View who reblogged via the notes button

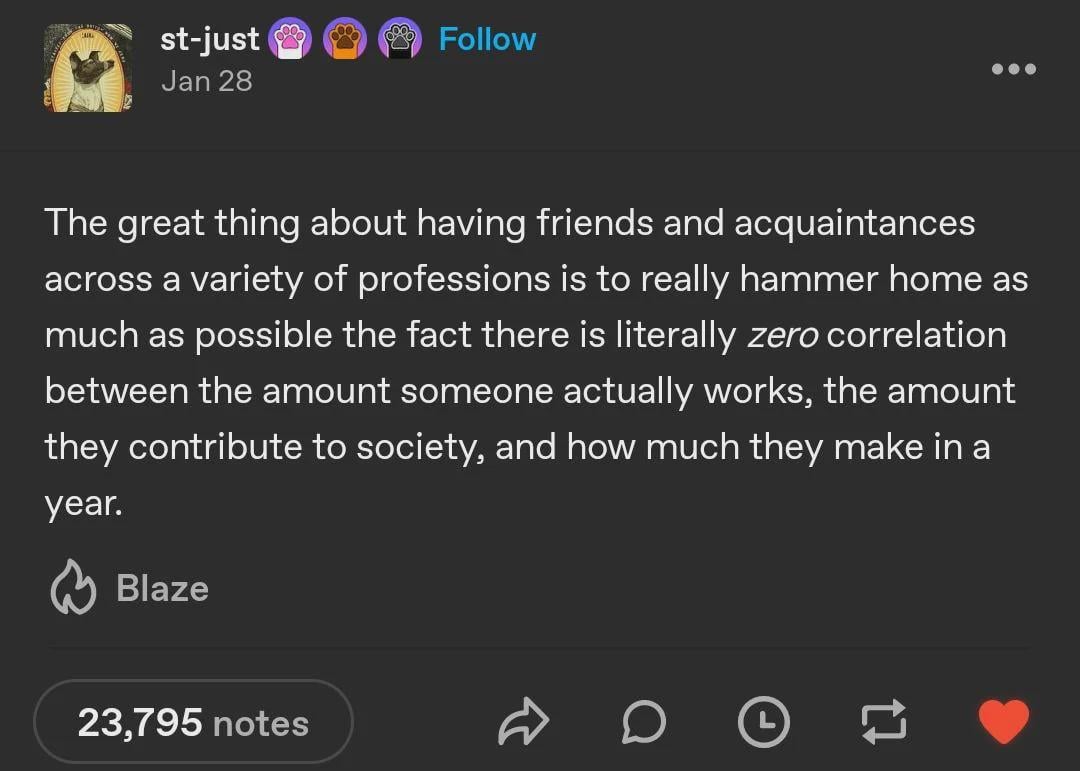click(x=193, y=722)
